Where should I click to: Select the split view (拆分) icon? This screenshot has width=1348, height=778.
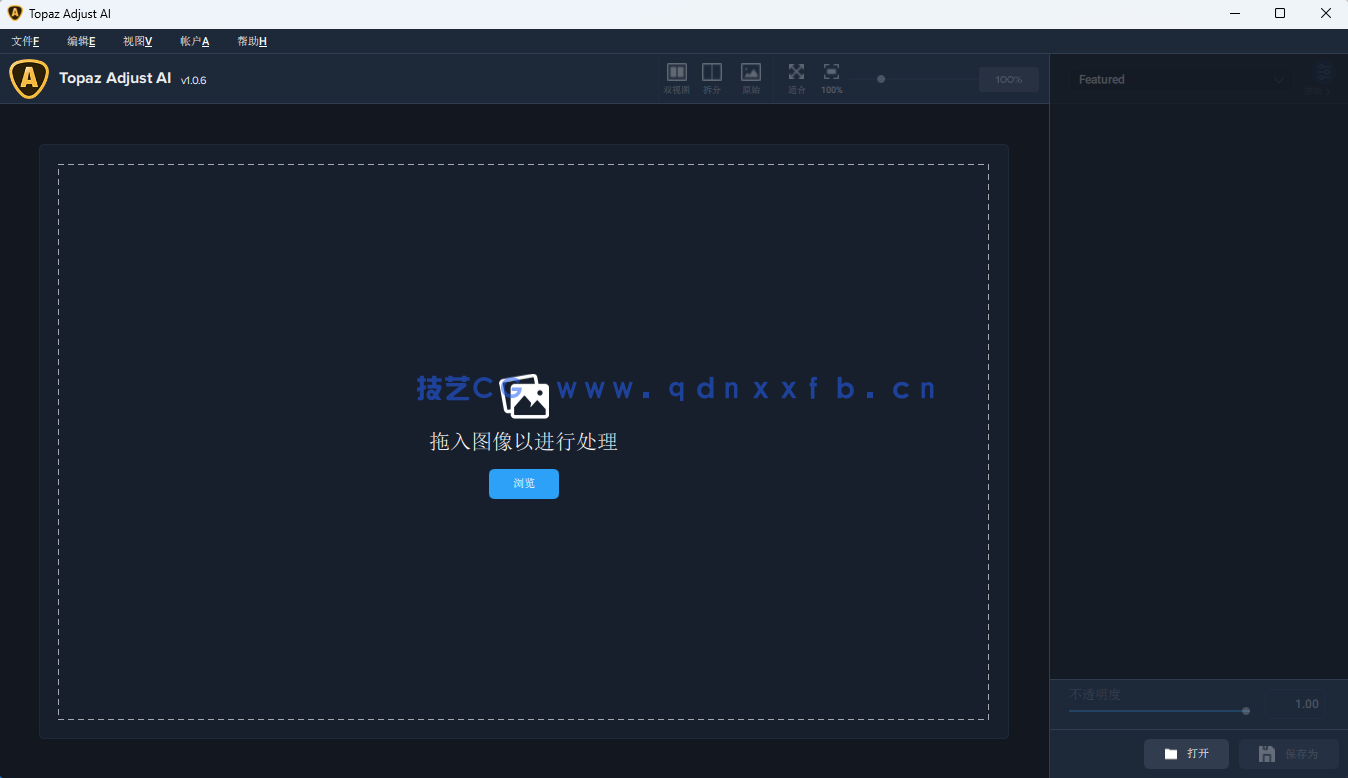click(712, 73)
